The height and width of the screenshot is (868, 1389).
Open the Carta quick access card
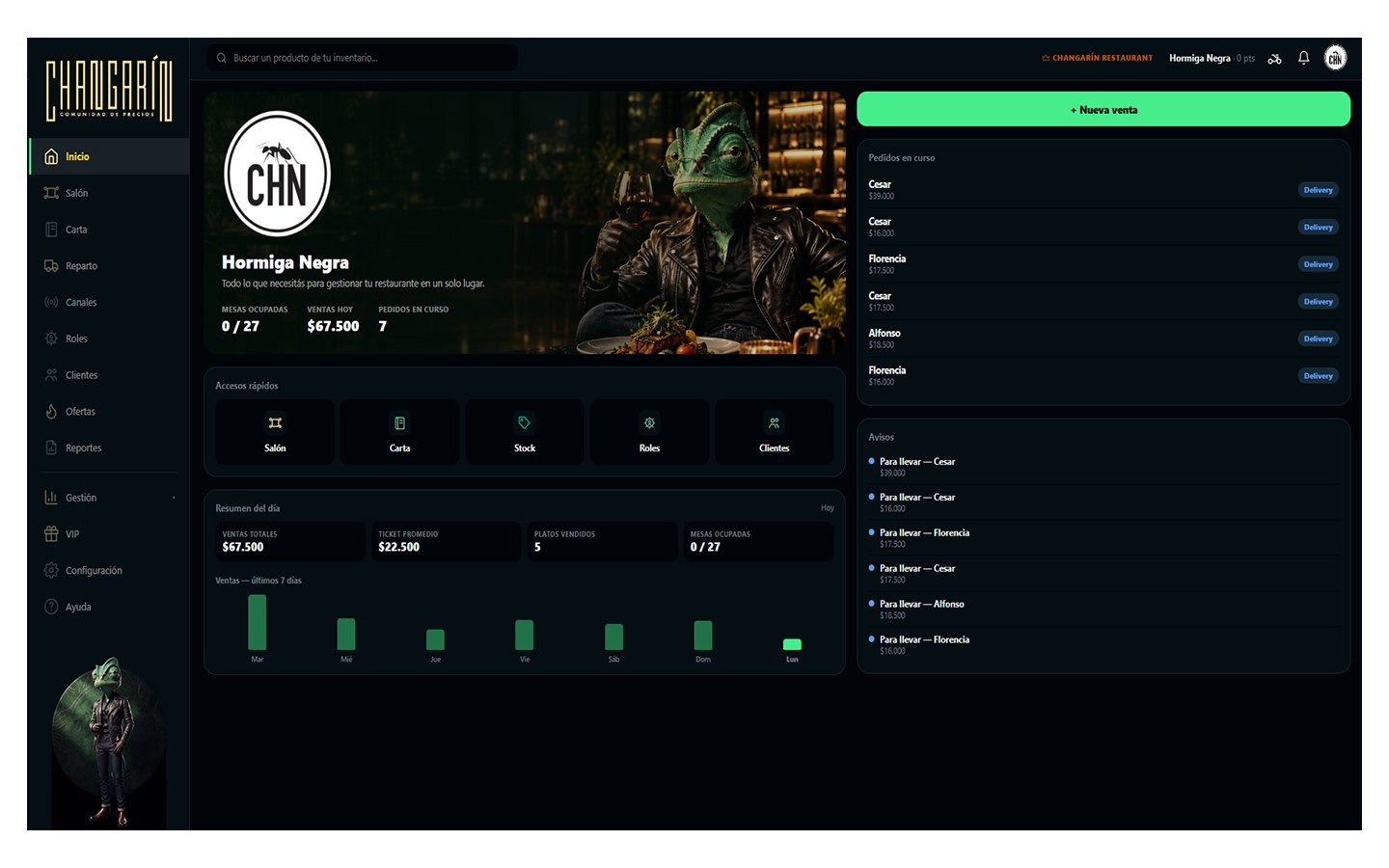point(399,432)
